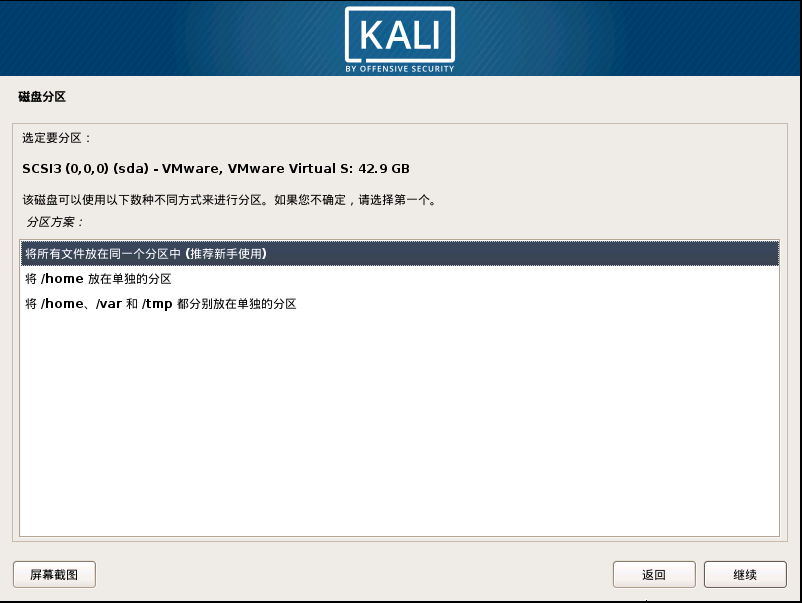This screenshot has height=603, width=802.
Task: Click the 如果您不确定，请选择第一个 hint sentence
Action: click(x=355, y=200)
